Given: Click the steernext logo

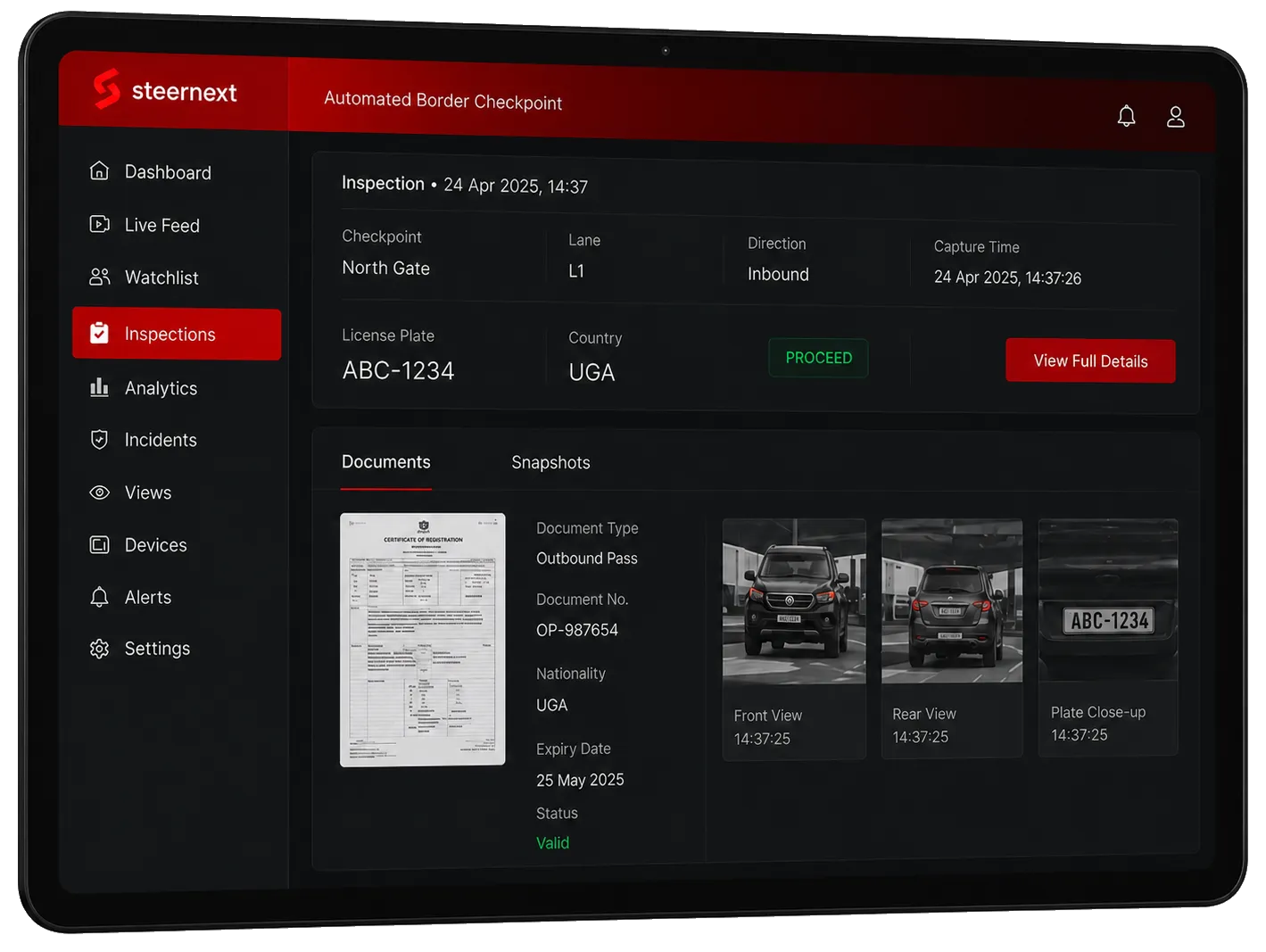Looking at the screenshot, I should [x=165, y=90].
